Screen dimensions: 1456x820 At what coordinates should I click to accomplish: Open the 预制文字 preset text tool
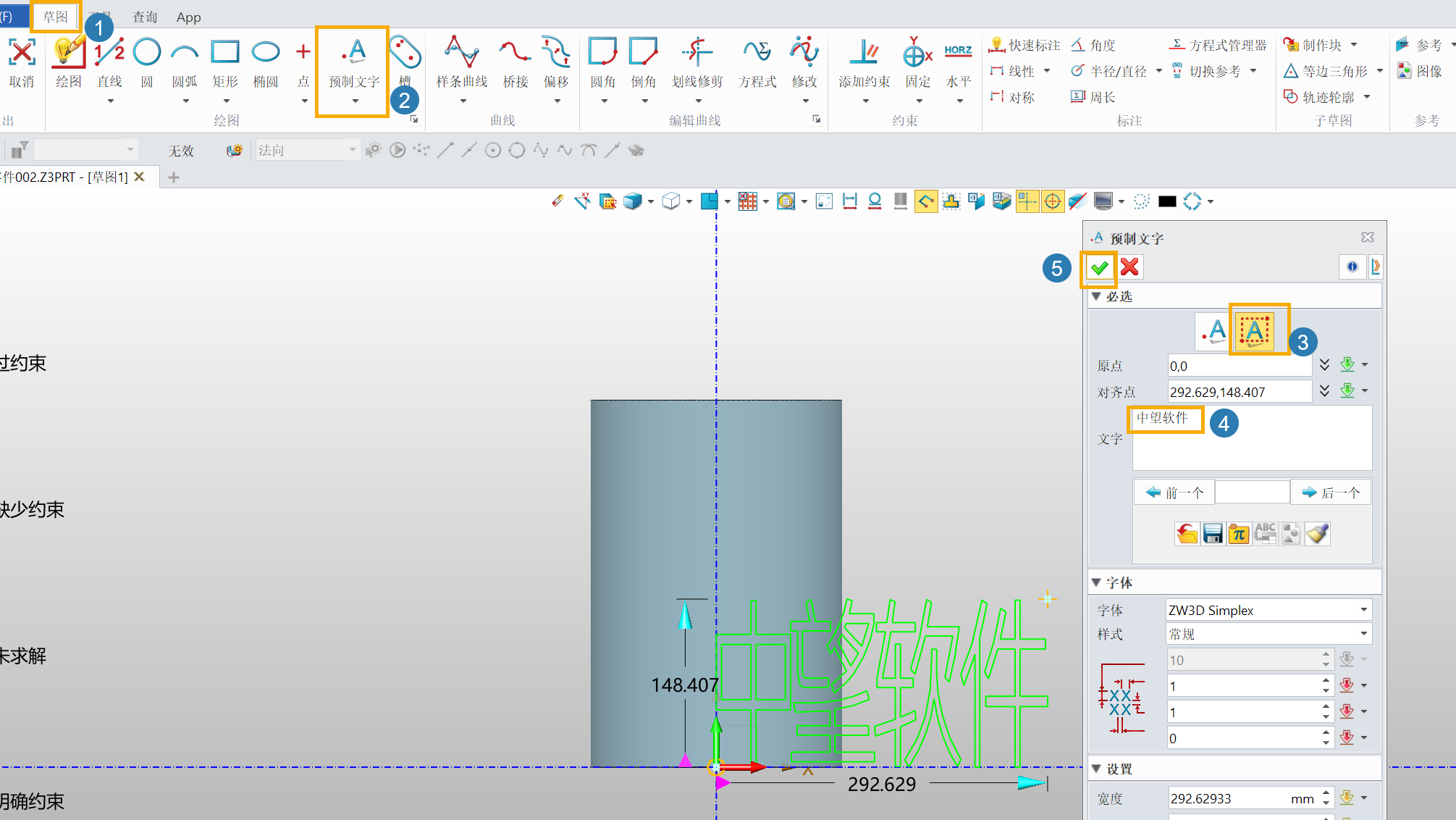pos(354,62)
